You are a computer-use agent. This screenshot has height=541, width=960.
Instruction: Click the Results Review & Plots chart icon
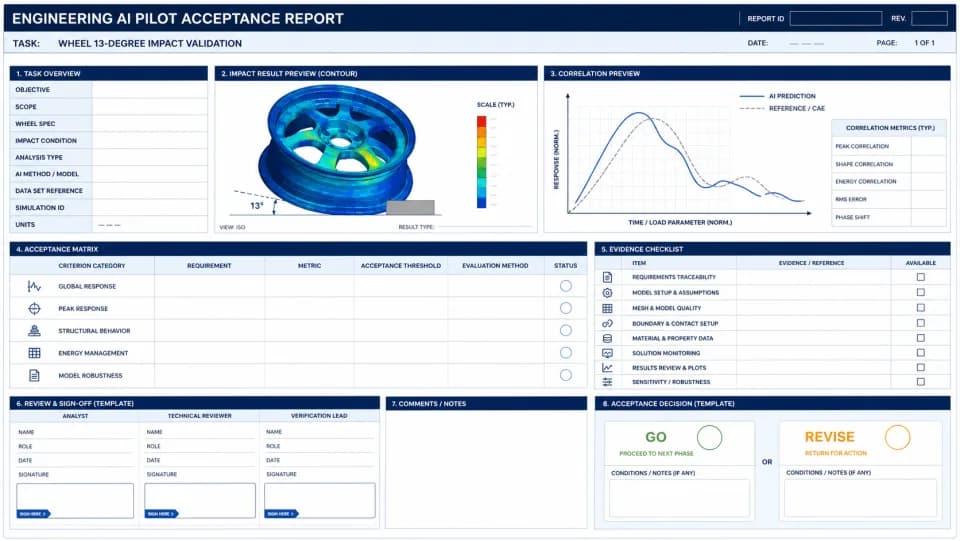click(x=607, y=368)
